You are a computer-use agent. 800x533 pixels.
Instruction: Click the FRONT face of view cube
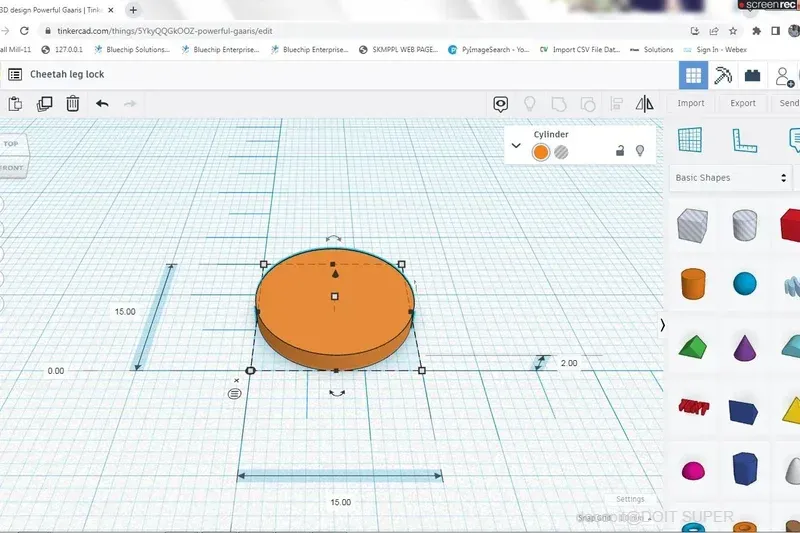pos(12,167)
